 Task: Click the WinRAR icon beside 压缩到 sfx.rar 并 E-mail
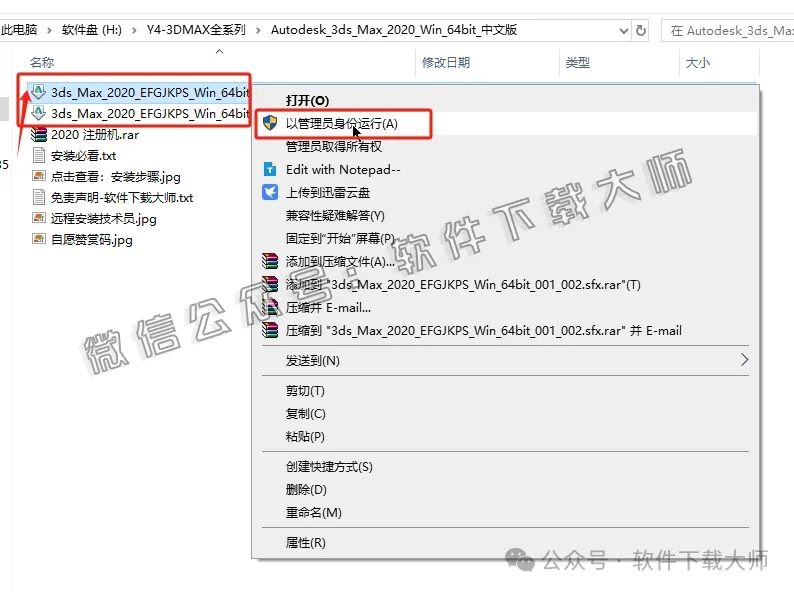[x=270, y=331]
